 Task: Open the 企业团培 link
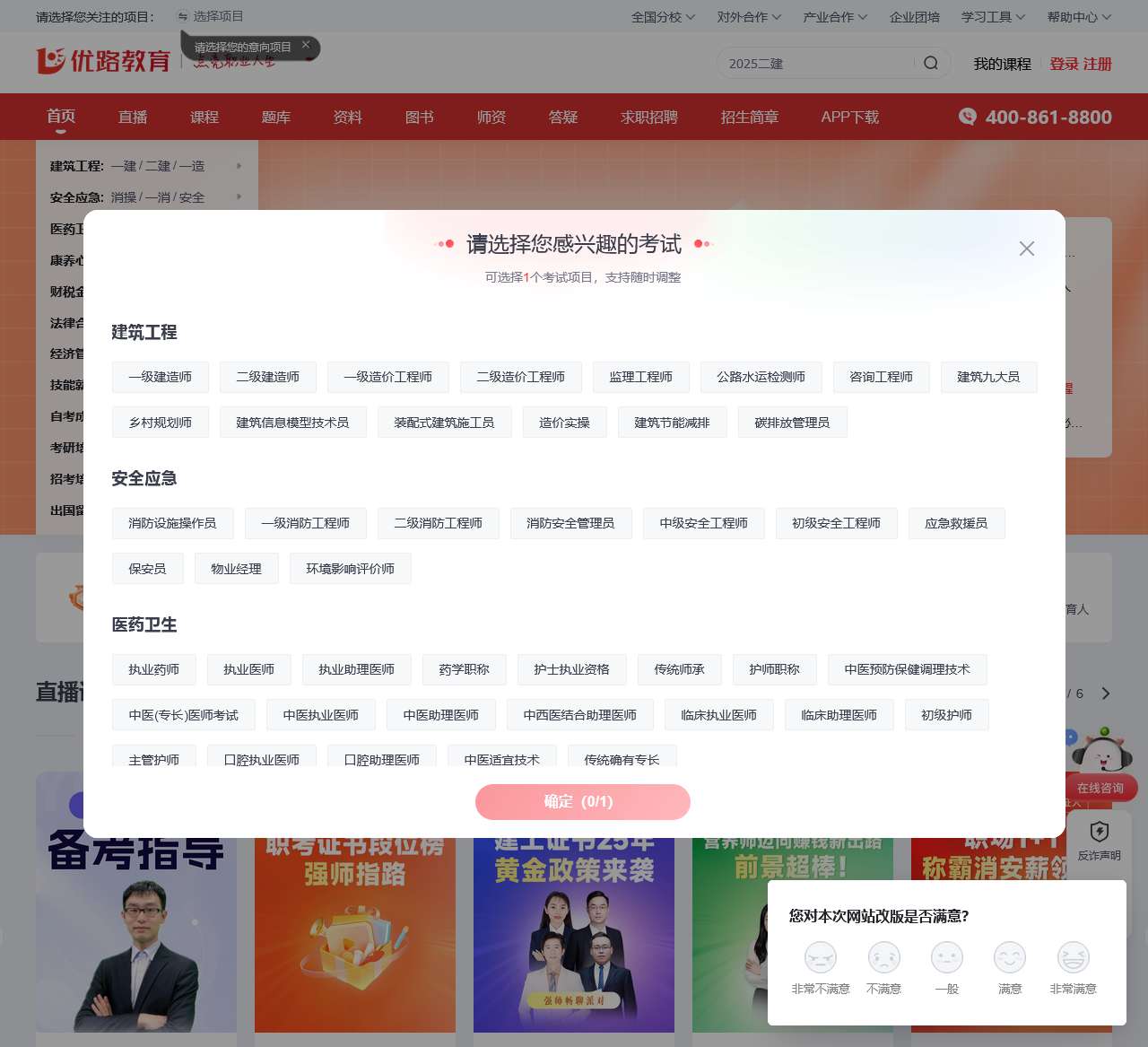(915, 16)
